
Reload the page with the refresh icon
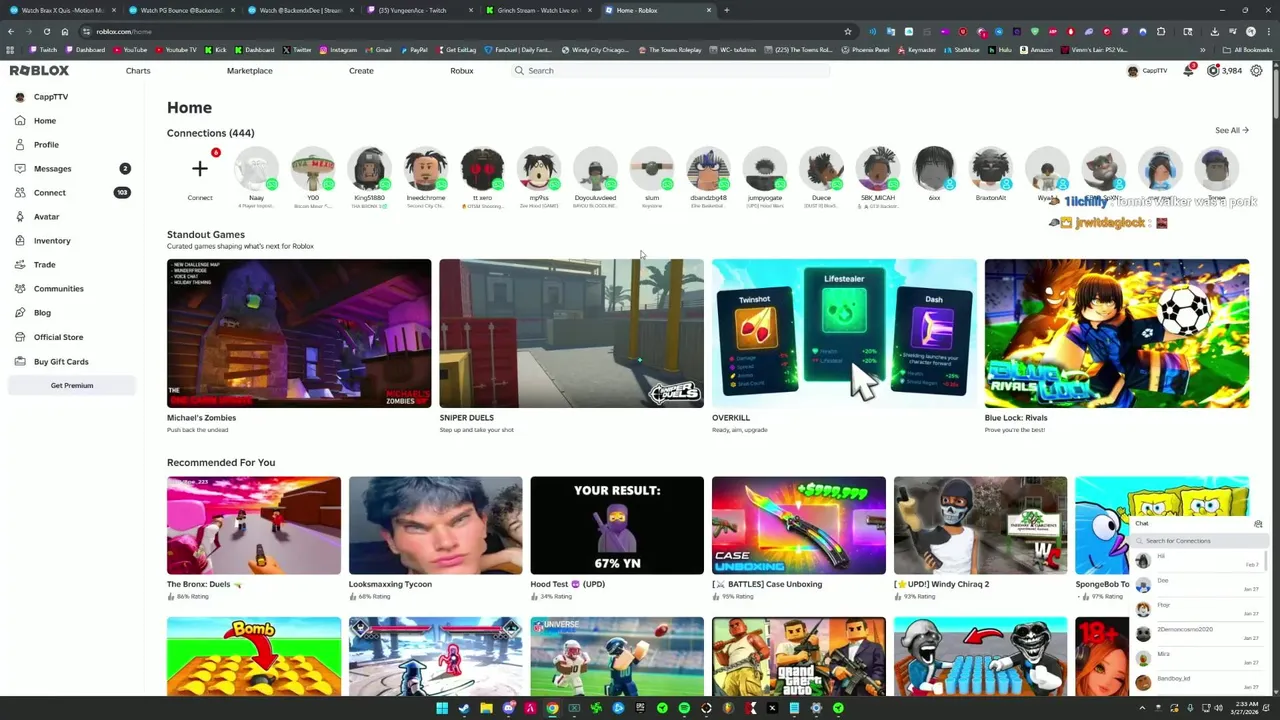point(46,31)
